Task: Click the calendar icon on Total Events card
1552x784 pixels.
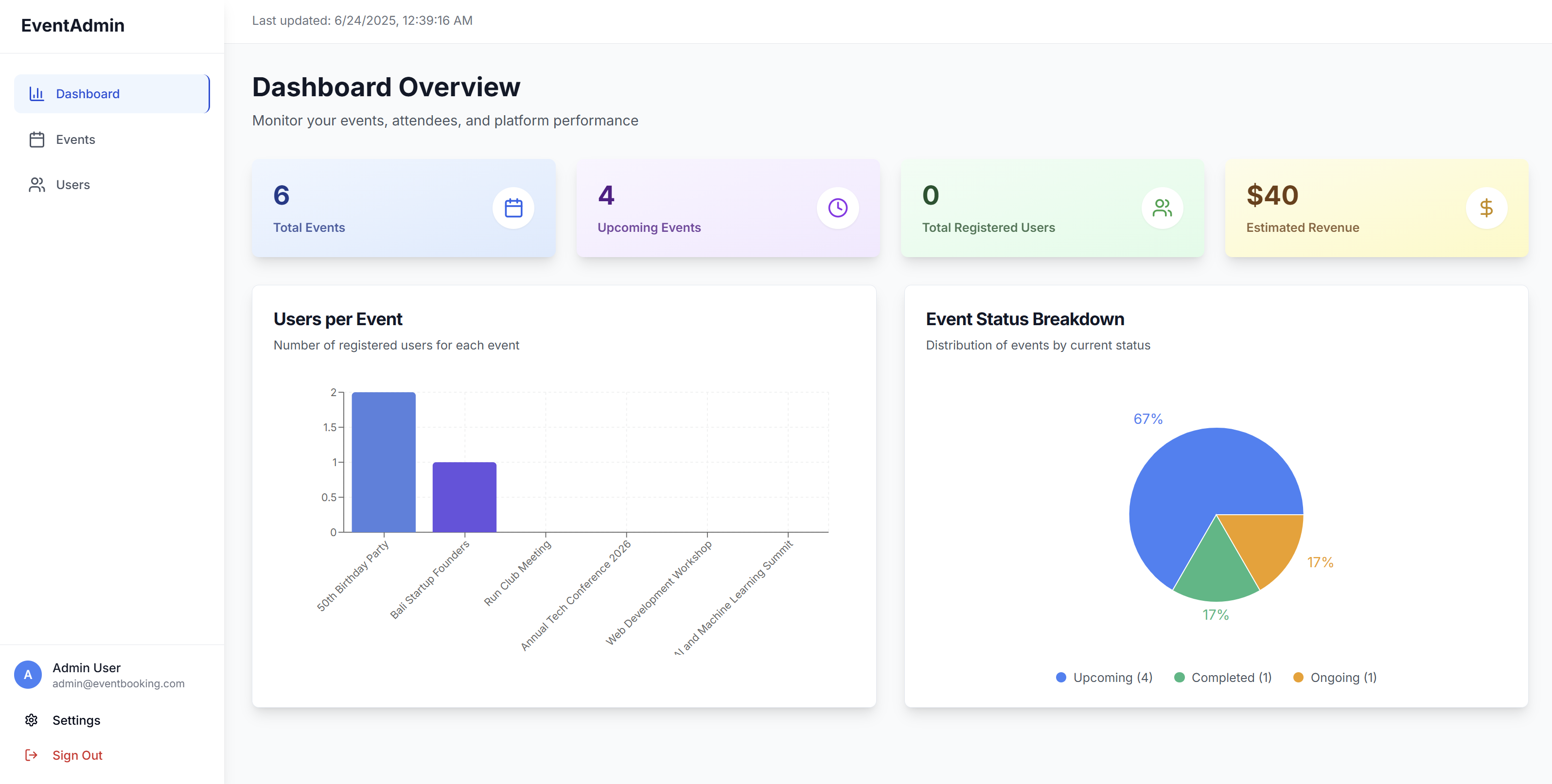Action: pyautogui.click(x=513, y=207)
